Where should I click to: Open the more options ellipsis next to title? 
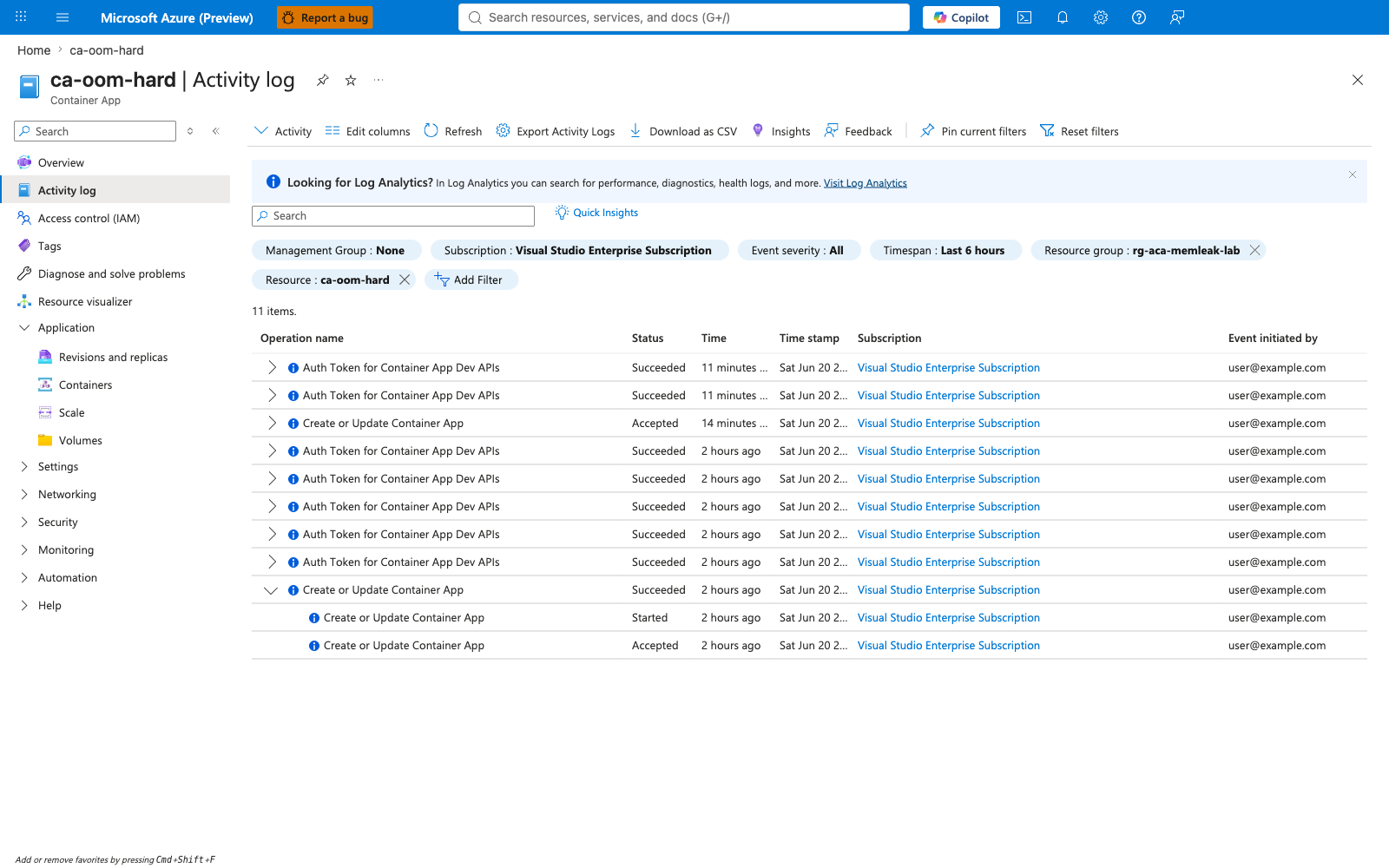click(379, 80)
